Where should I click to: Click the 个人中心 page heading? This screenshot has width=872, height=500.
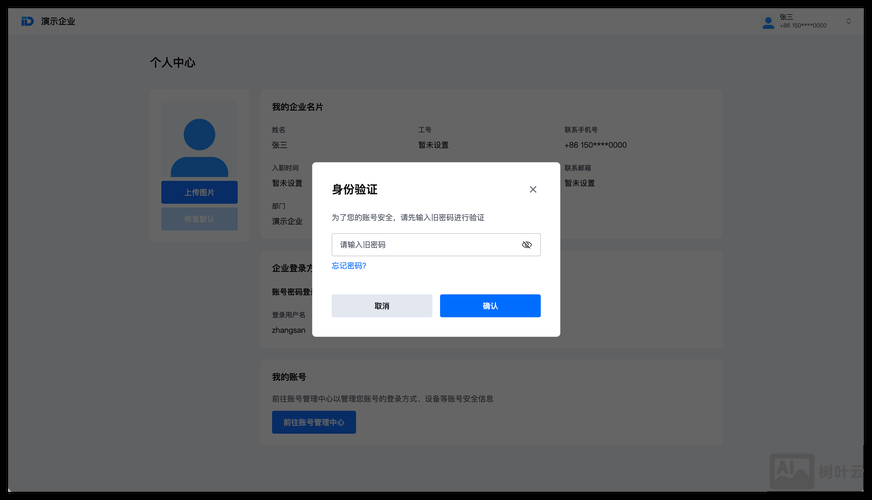pyautogui.click(x=172, y=62)
